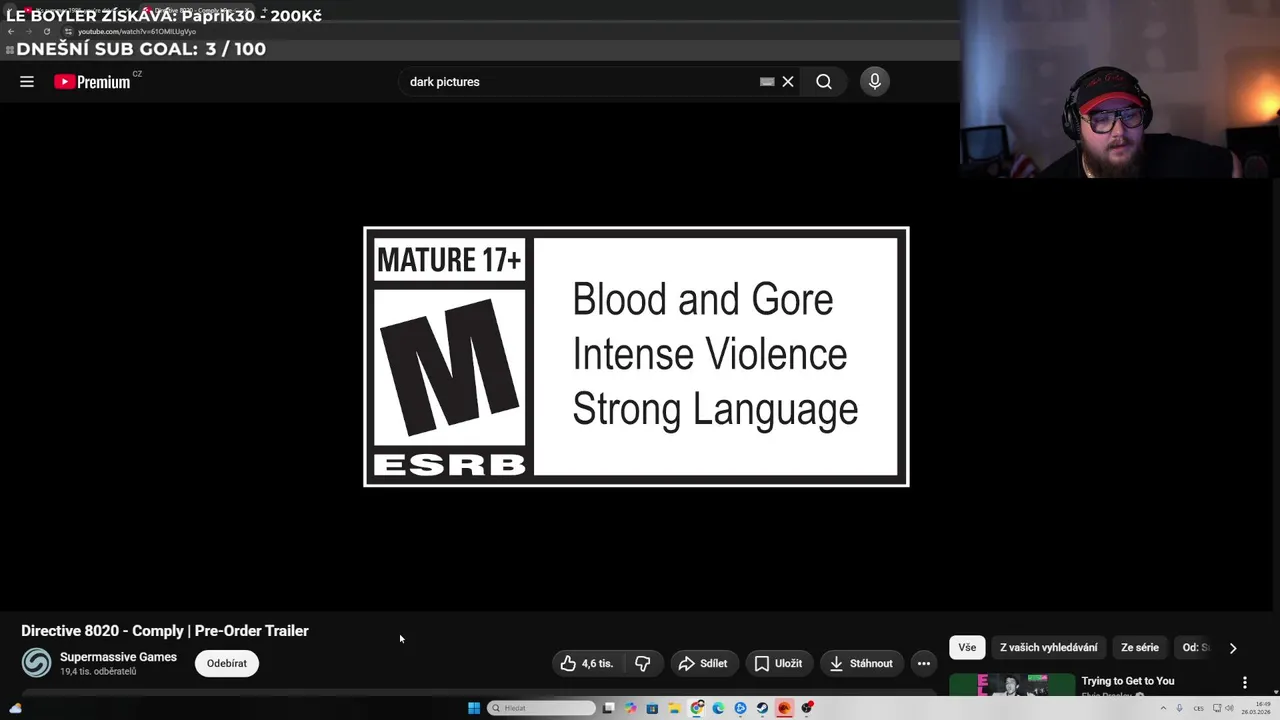The width and height of the screenshot is (1280, 720).
Task: Open the weather widget in taskbar corner
Action: pyautogui.click(x=15, y=708)
